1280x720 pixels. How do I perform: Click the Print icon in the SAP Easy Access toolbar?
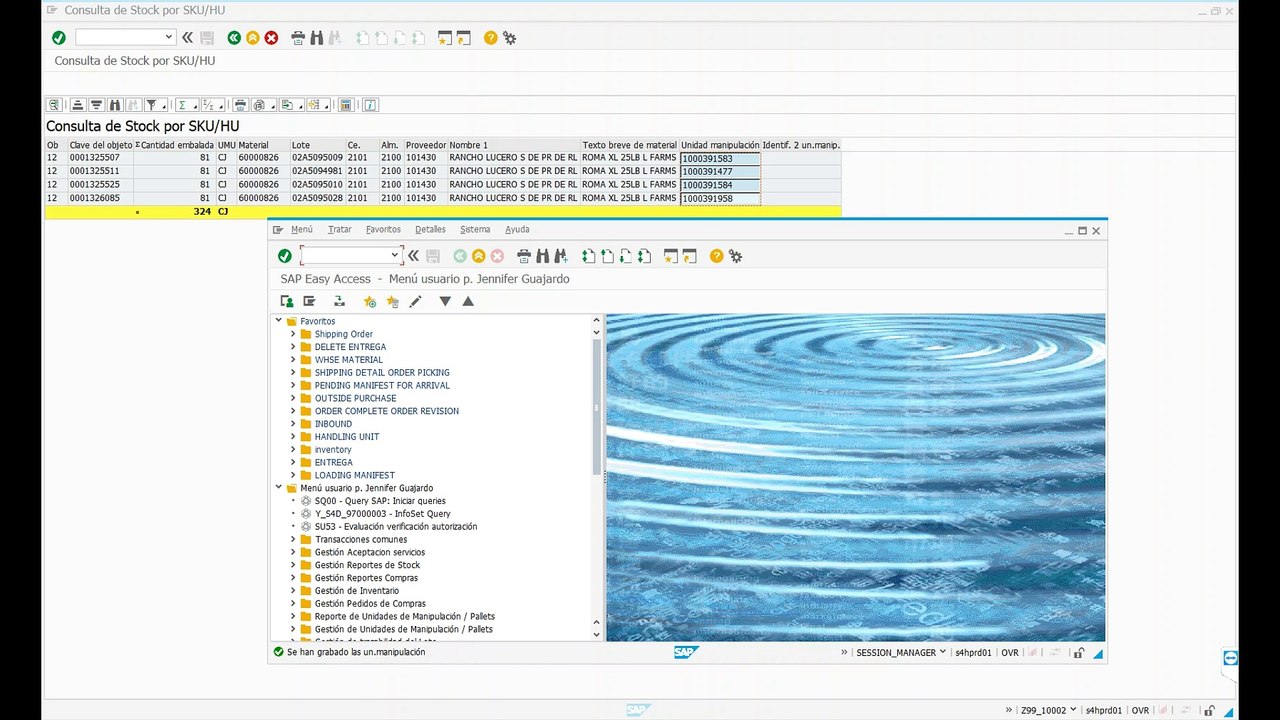pos(523,256)
